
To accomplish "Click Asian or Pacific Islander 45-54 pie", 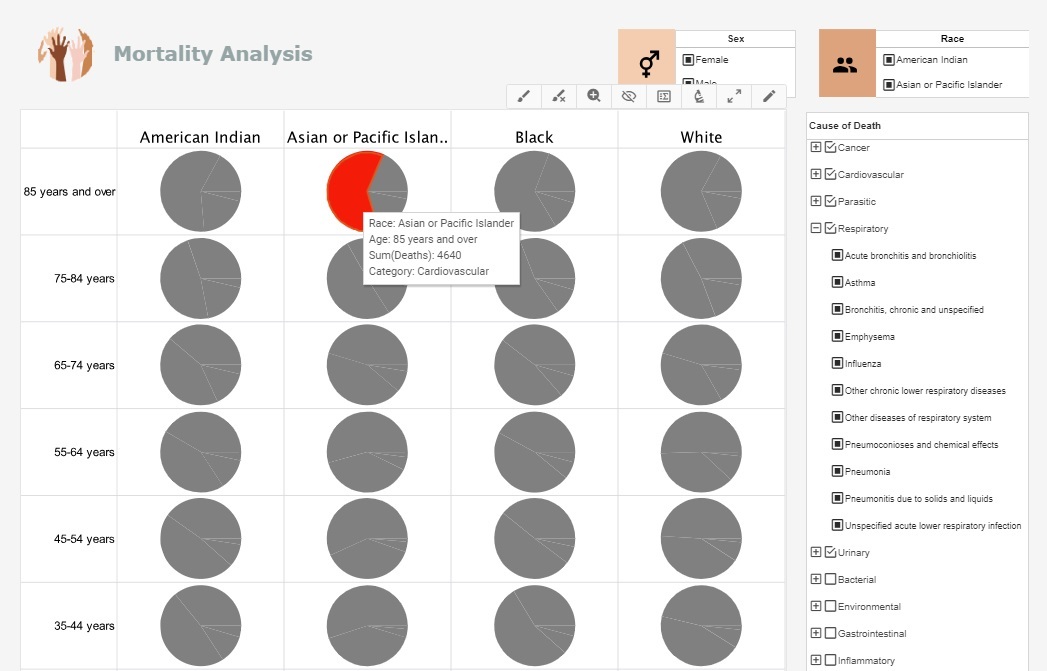I will 367,539.
